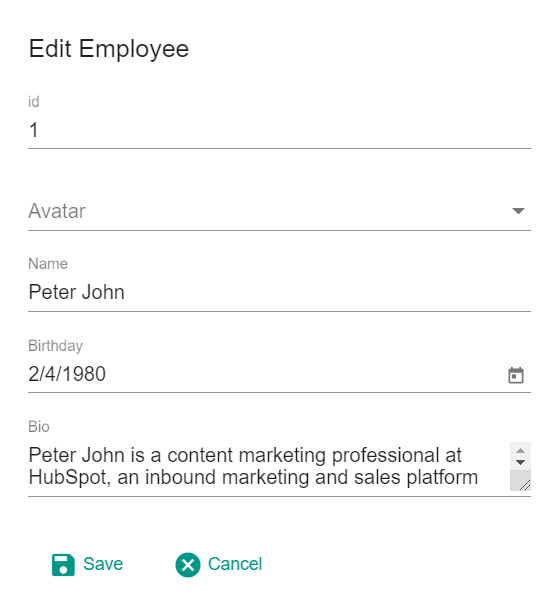
Task: Focus the id field containing 1
Action: [x=279, y=130]
